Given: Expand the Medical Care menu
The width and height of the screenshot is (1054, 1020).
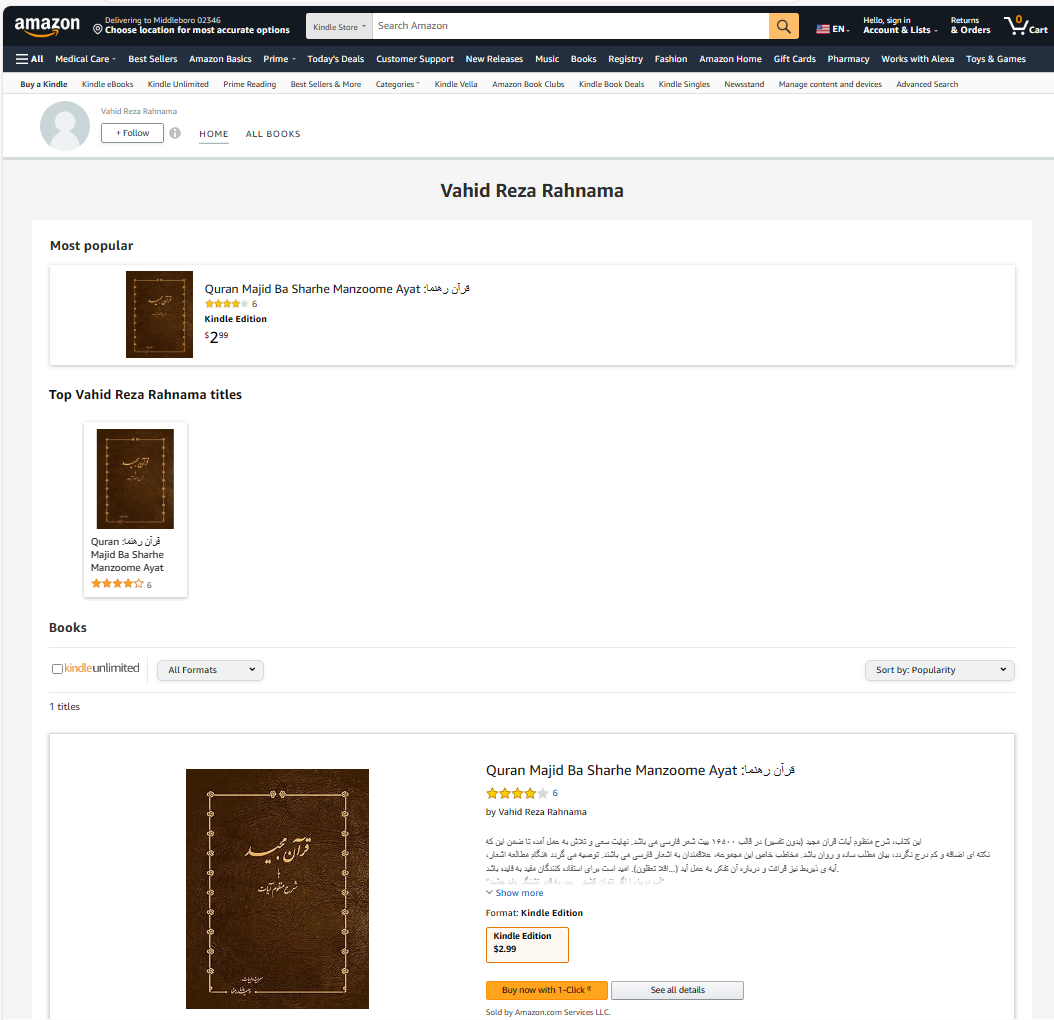Looking at the screenshot, I should click(x=85, y=59).
